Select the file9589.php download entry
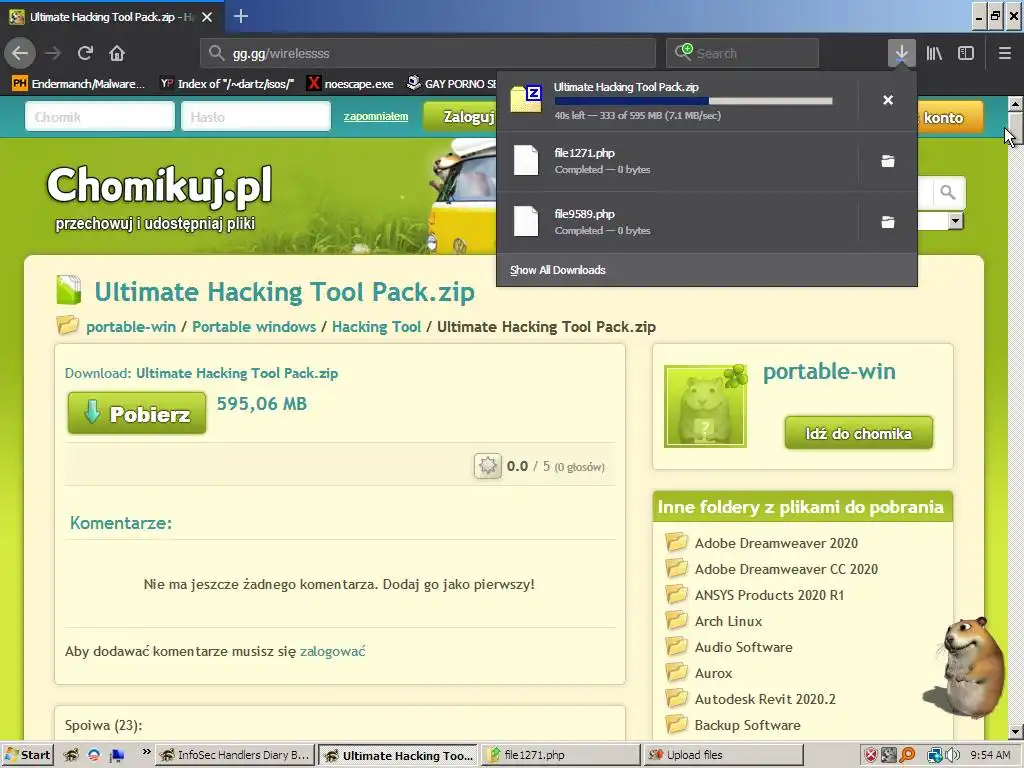The height and width of the screenshot is (768, 1024). pyautogui.click(x=677, y=222)
